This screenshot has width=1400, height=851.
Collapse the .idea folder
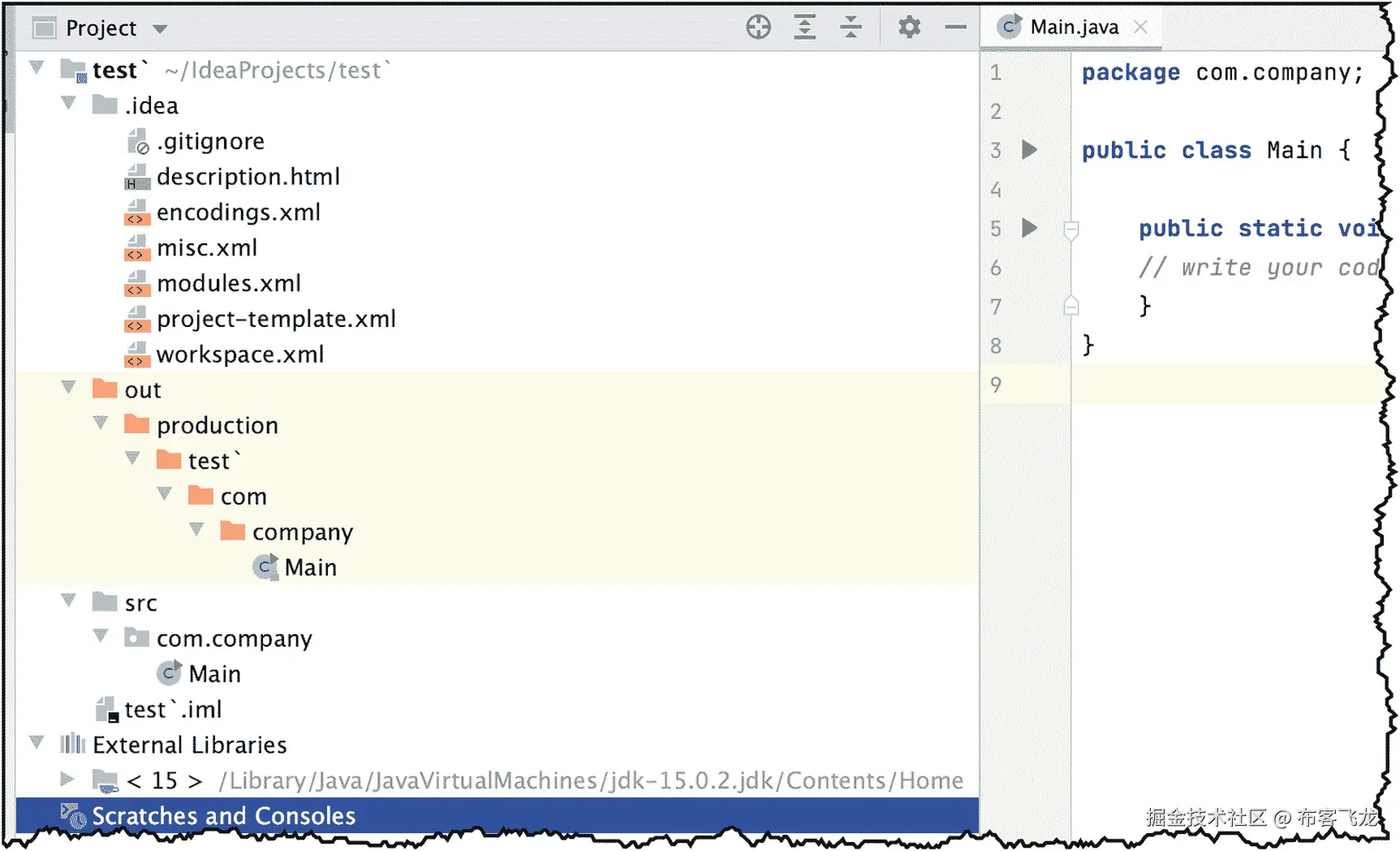[x=69, y=103]
